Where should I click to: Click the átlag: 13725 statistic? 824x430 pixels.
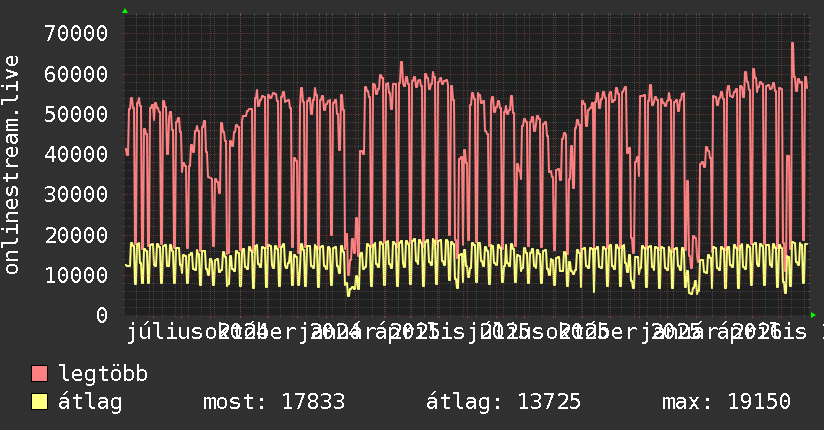click(x=503, y=402)
